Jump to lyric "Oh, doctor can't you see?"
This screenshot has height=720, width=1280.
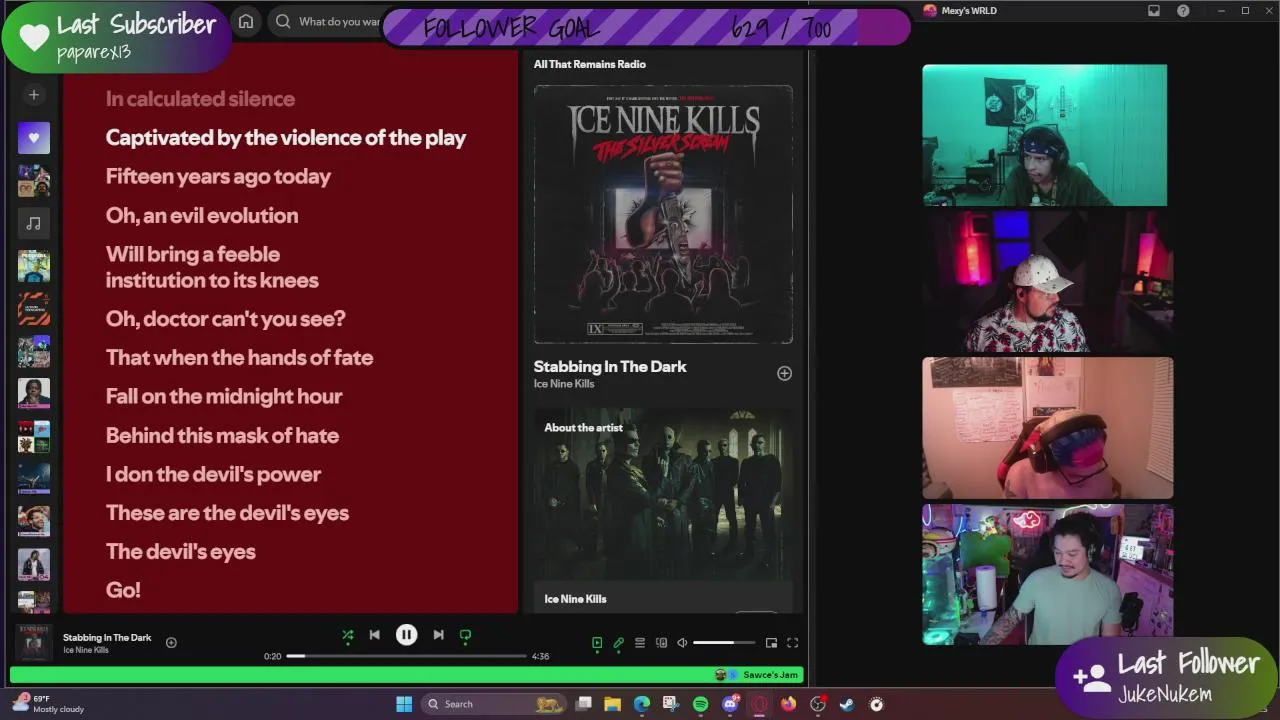pyautogui.click(x=226, y=318)
